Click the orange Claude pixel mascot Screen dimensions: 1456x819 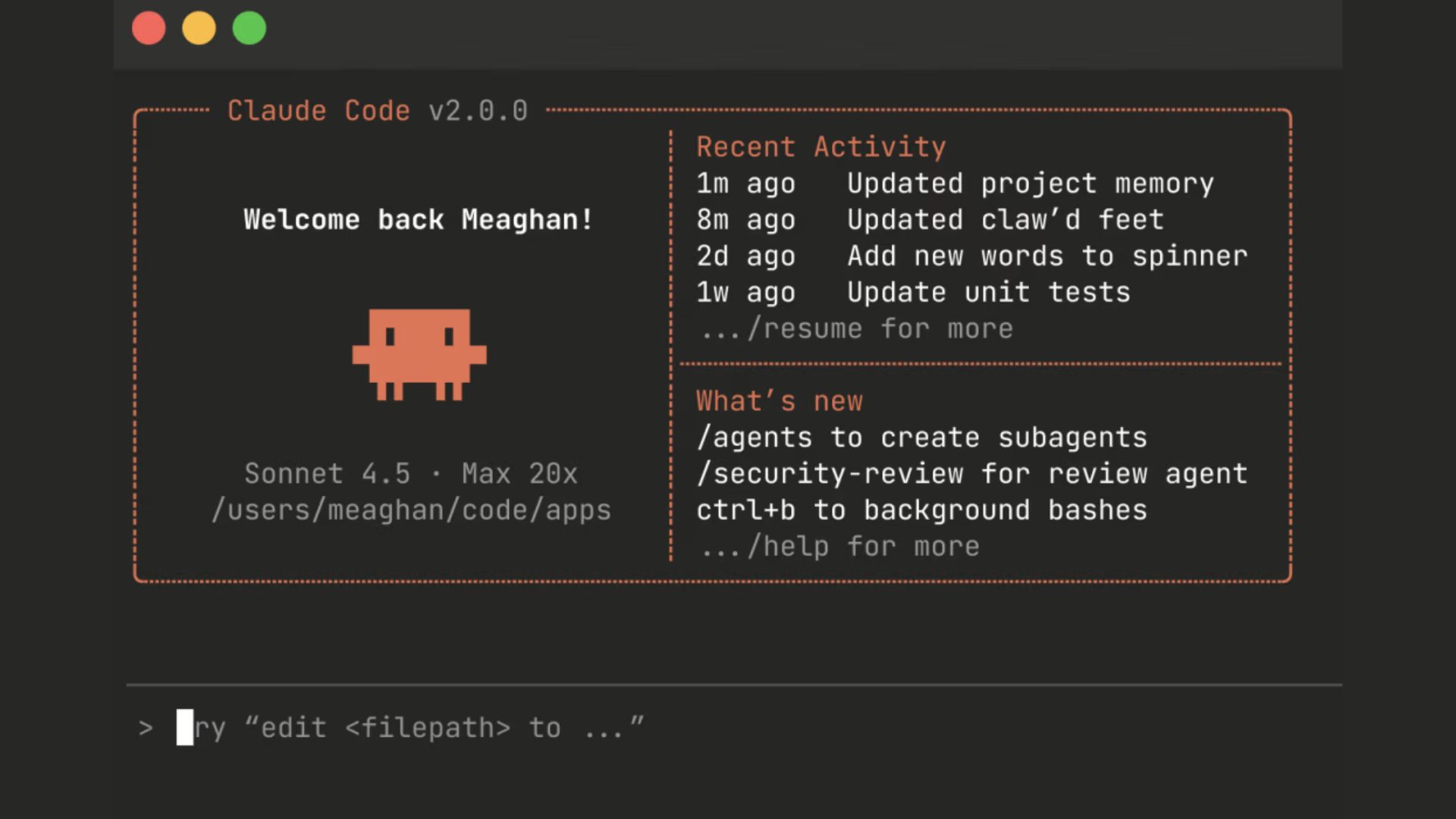coord(419,353)
